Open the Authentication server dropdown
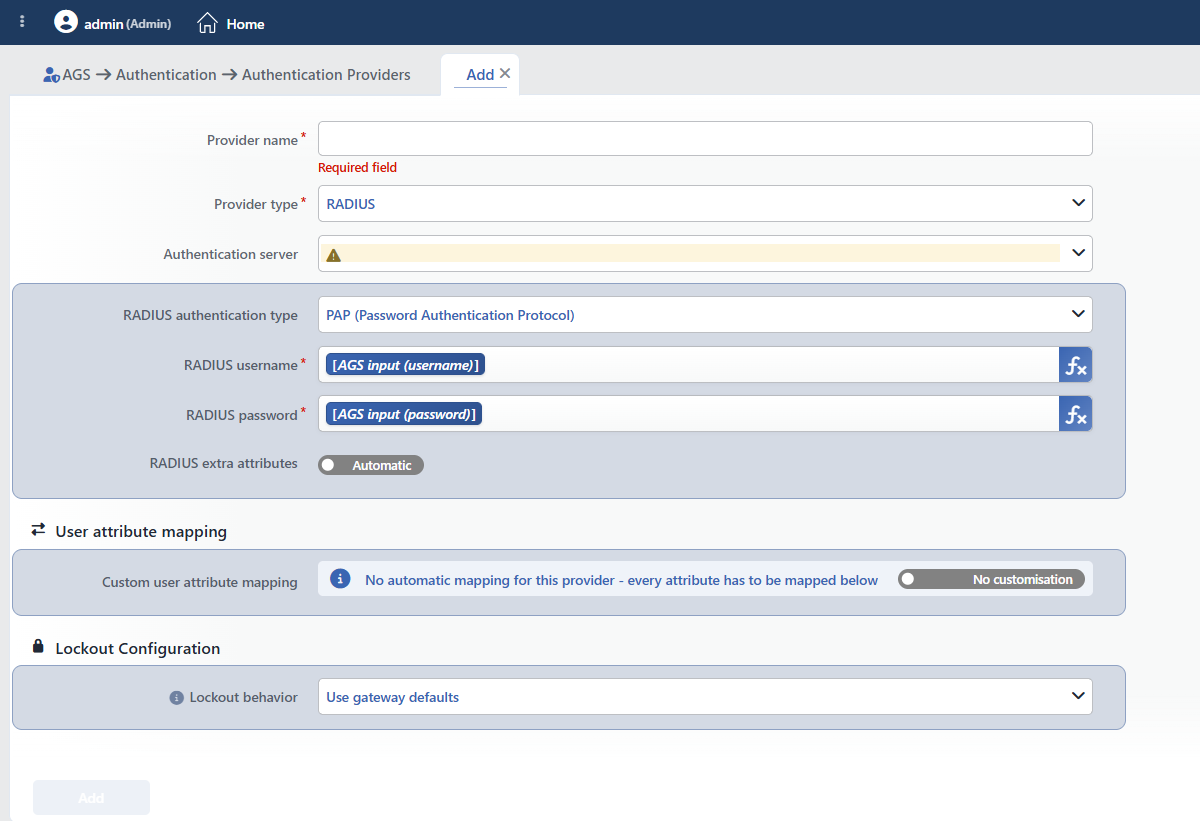The width and height of the screenshot is (1200, 821). (705, 254)
